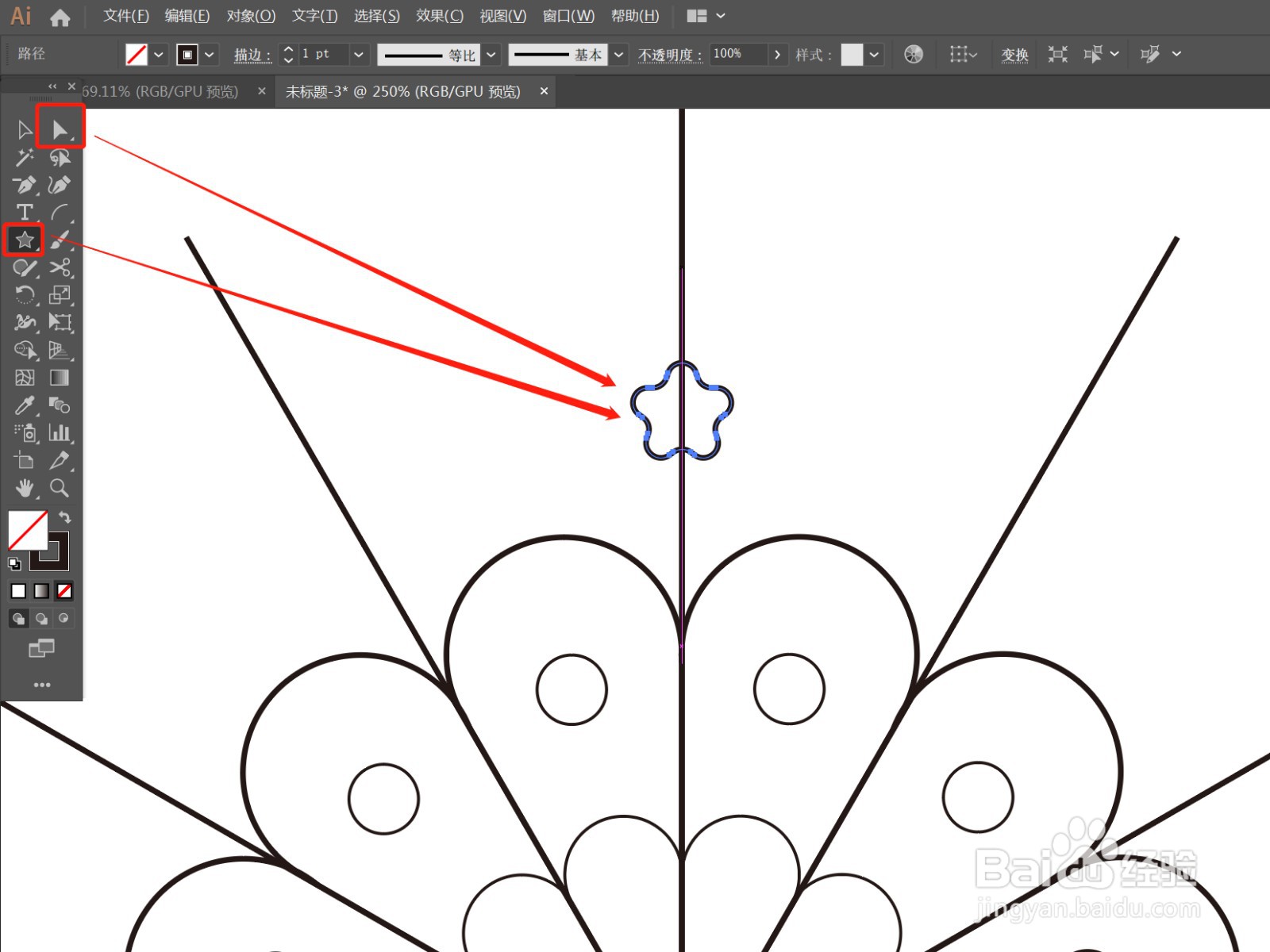This screenshot has height=952, width=1270.
Task: Open the stroke weight dropdown
Action: pos(359,54)
